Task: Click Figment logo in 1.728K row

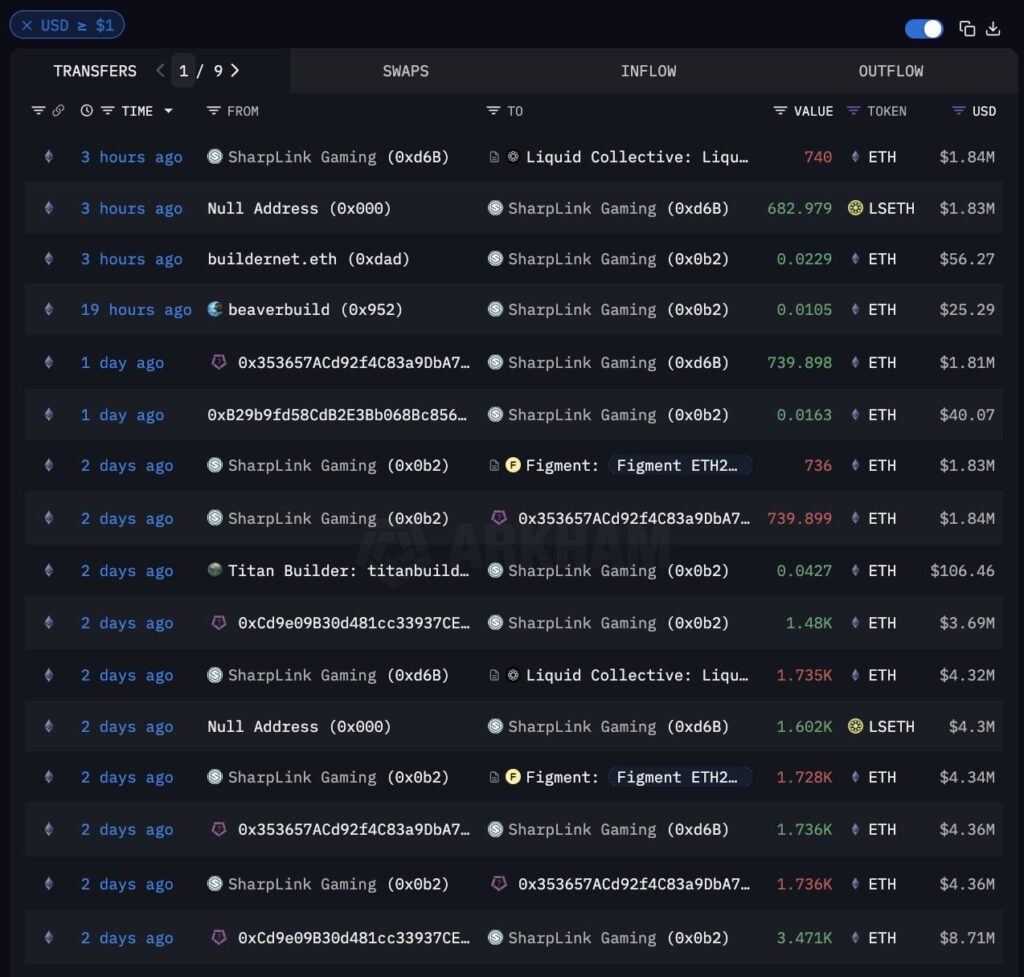Action: pos(513,777)
